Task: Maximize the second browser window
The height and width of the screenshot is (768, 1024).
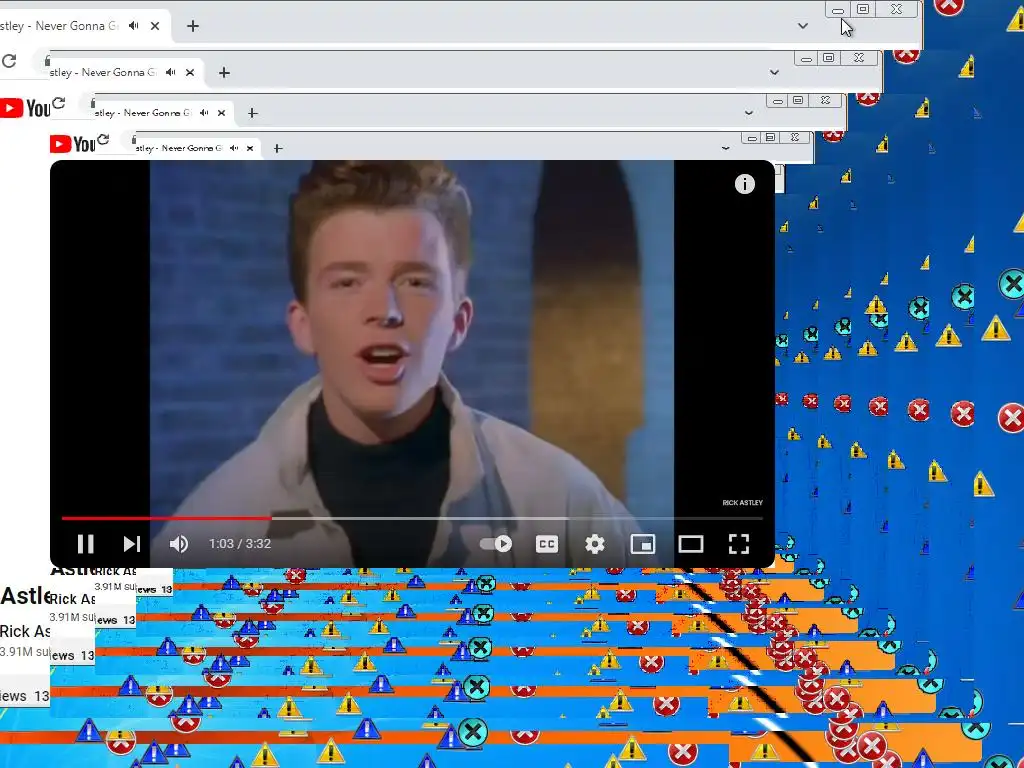Action: pyautogui.click(x=829, y=58)
